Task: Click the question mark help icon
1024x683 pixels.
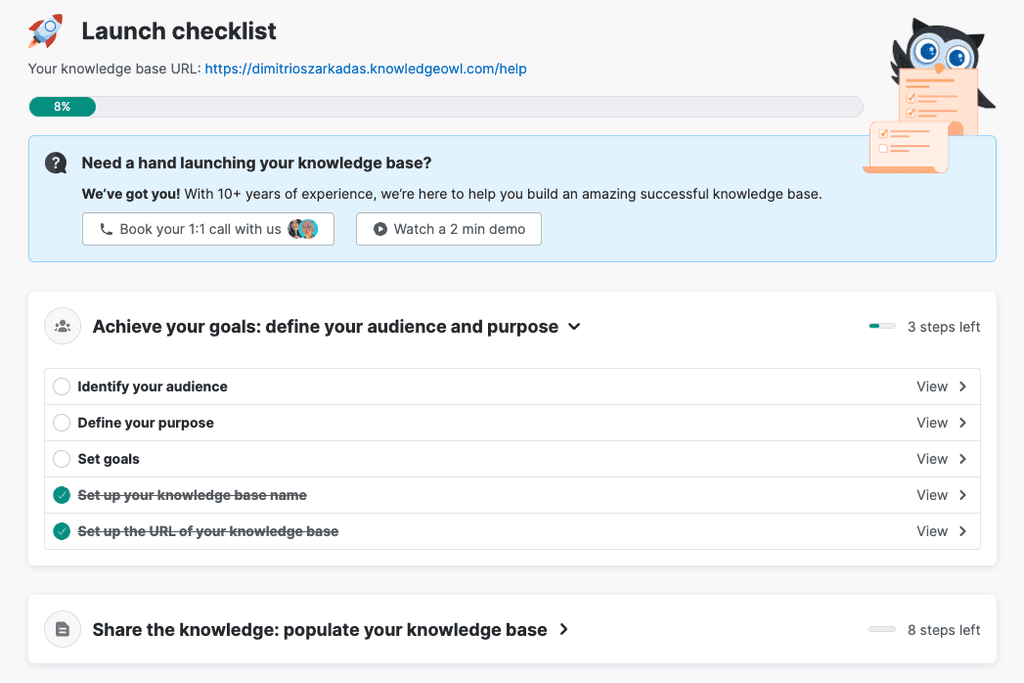Action: coord(57,163)
